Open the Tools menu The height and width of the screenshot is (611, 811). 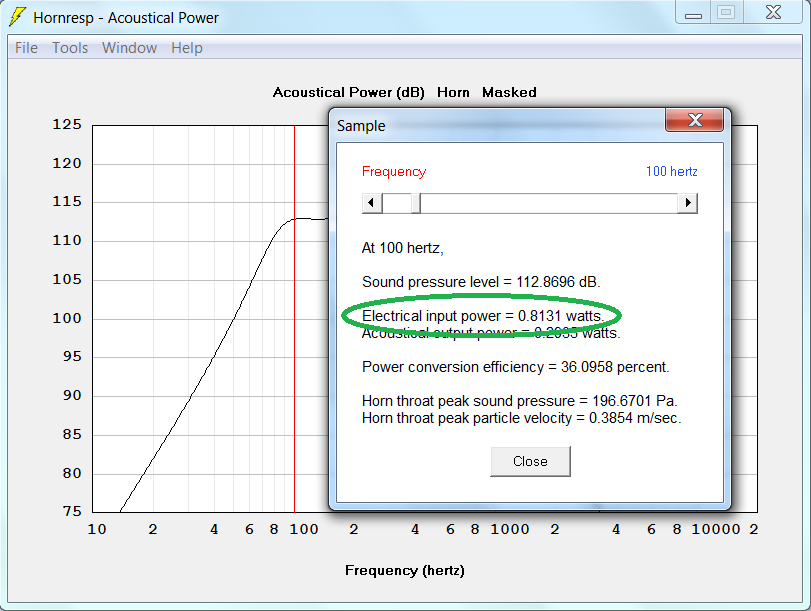[70, 48]
